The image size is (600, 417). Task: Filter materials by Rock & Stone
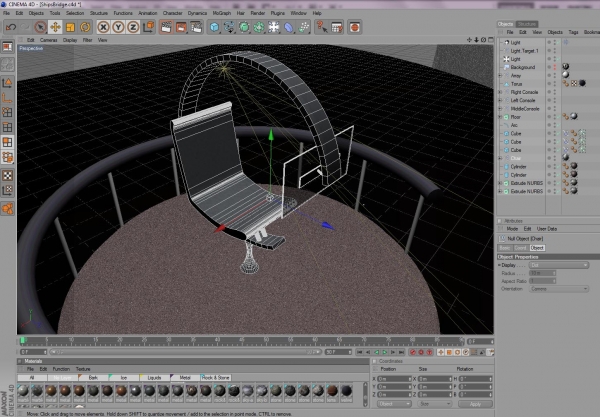pyautogui.click(x=216, y=378)
